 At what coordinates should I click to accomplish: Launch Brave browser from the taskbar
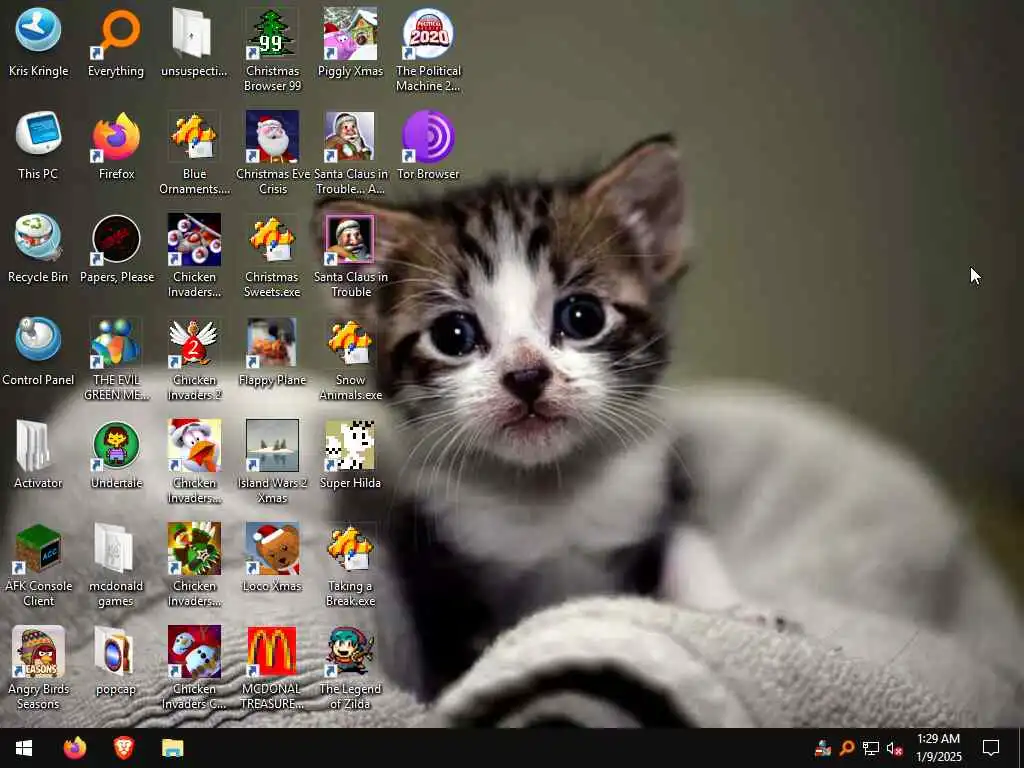click(x=123, y=748)
